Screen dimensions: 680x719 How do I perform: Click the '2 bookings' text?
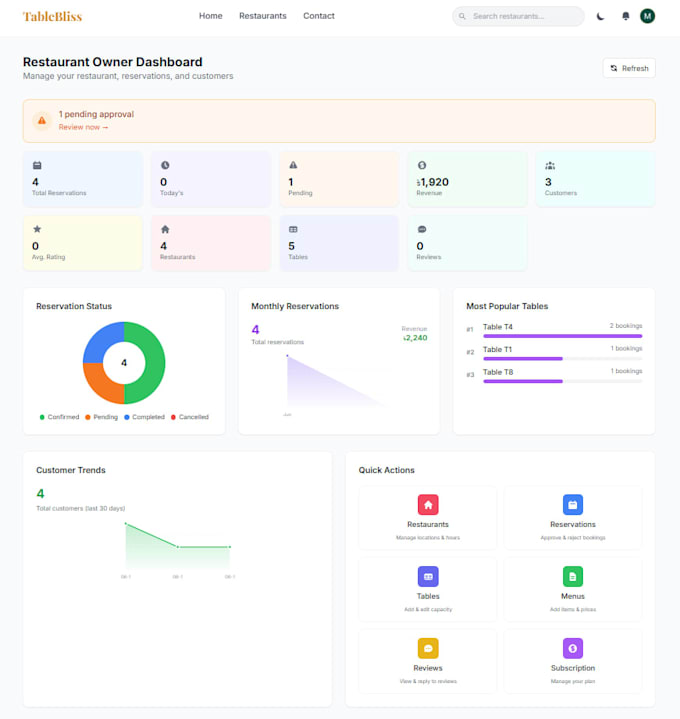(626, 326)
